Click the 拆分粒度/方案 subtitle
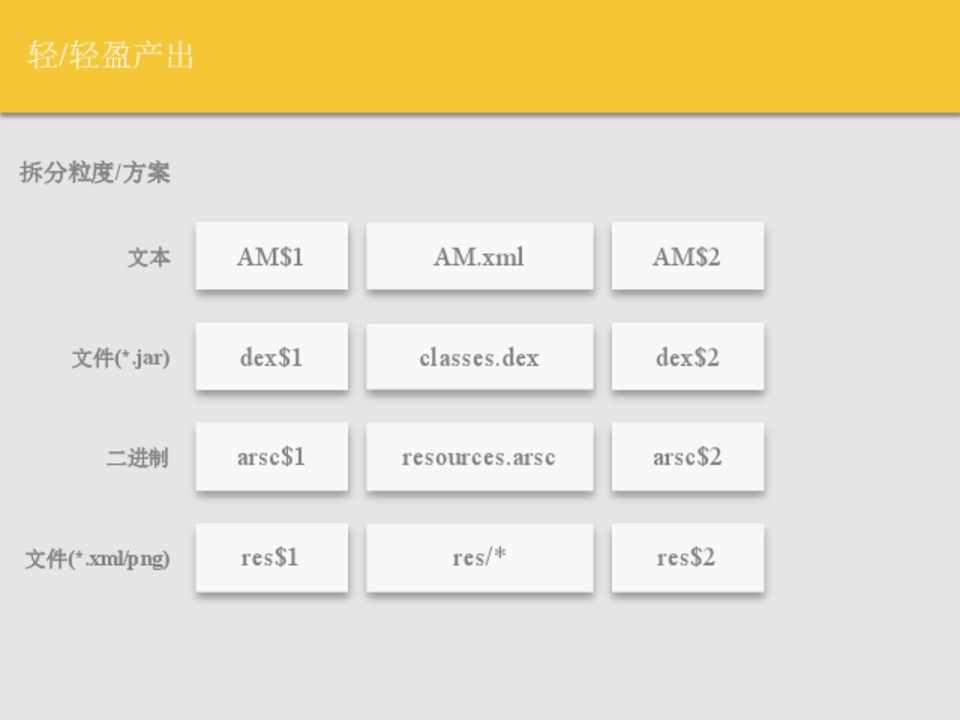The width and height of the screenshot is (960, 720). (95, 173)
